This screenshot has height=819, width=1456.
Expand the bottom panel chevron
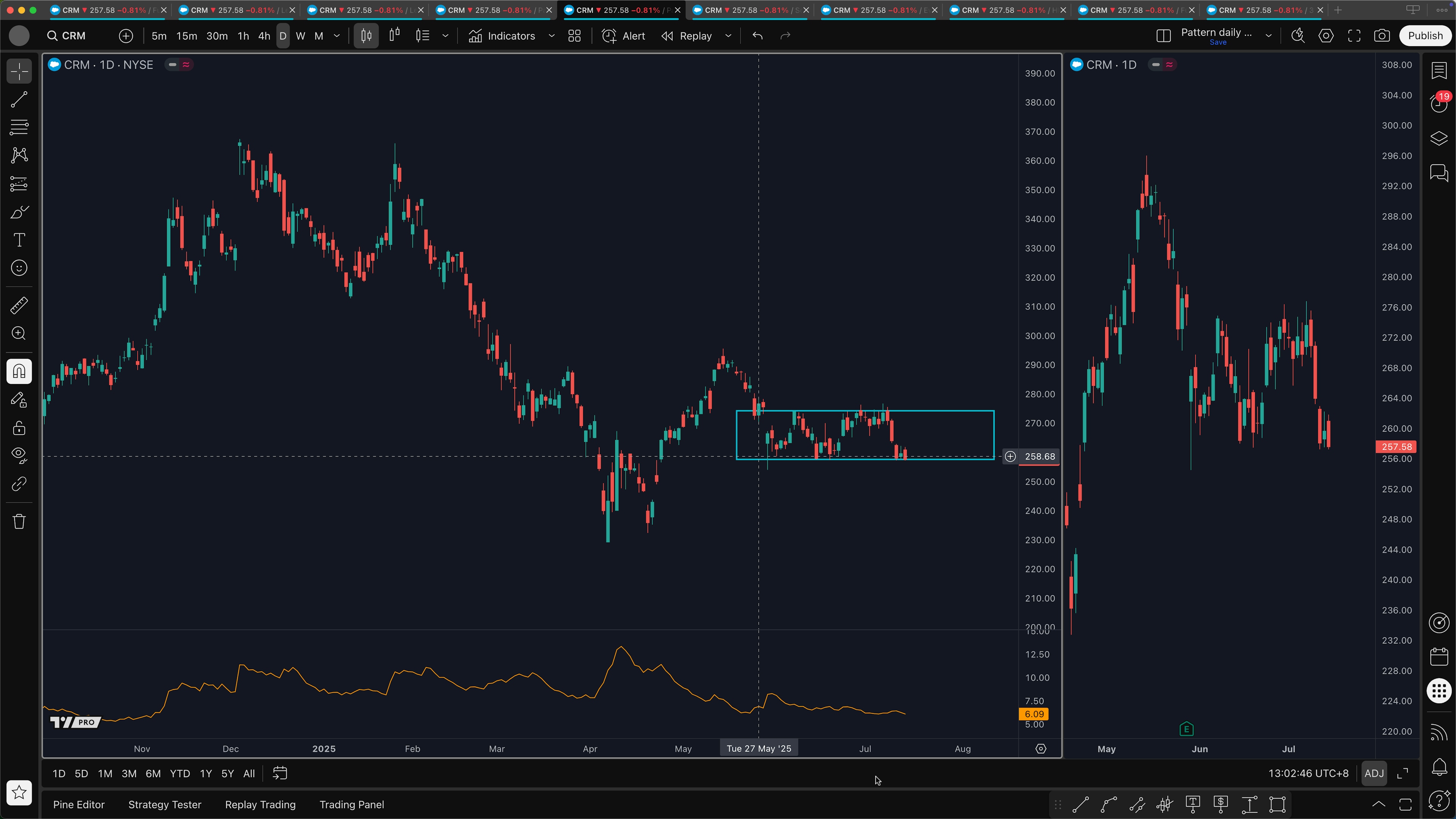click(1379, 804)
